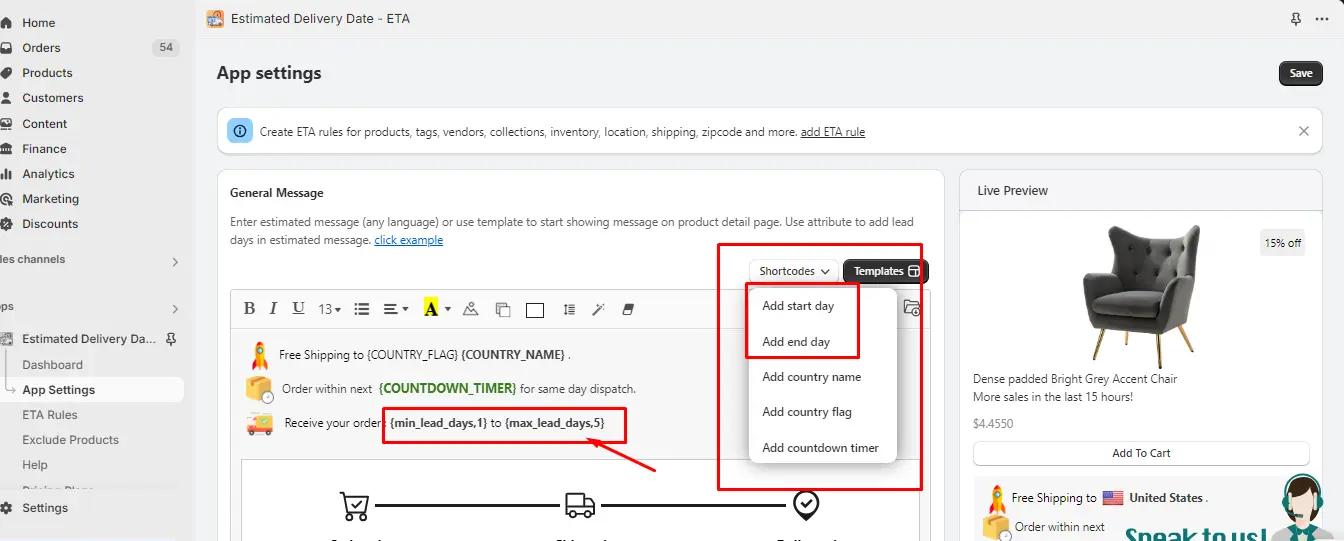Screen dimensions: 1344x541
Task: Click yellow text highlight color button
Action: [431, 309]
